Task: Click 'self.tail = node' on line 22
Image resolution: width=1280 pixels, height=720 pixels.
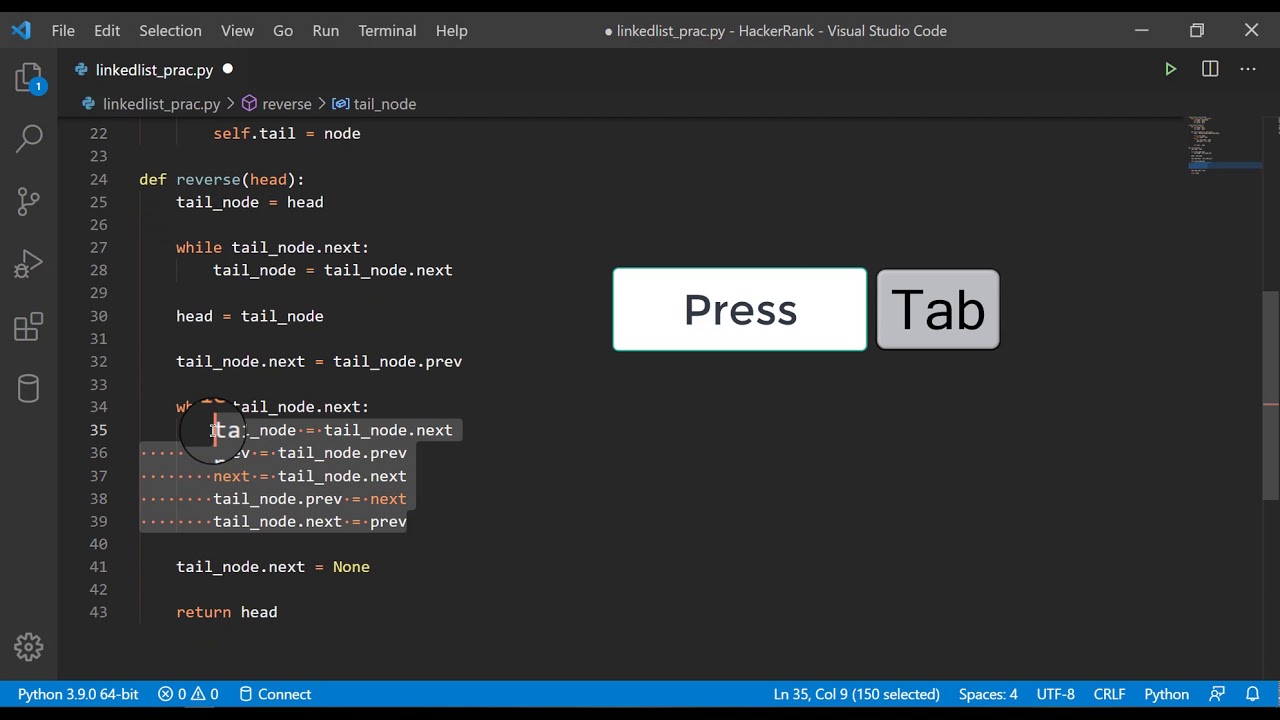Action: [287, 133]
